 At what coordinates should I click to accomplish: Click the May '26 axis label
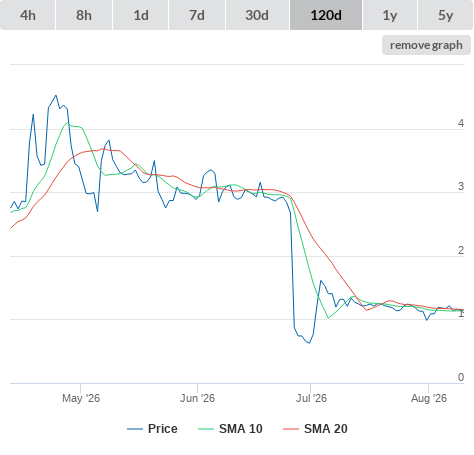(81, 398)
